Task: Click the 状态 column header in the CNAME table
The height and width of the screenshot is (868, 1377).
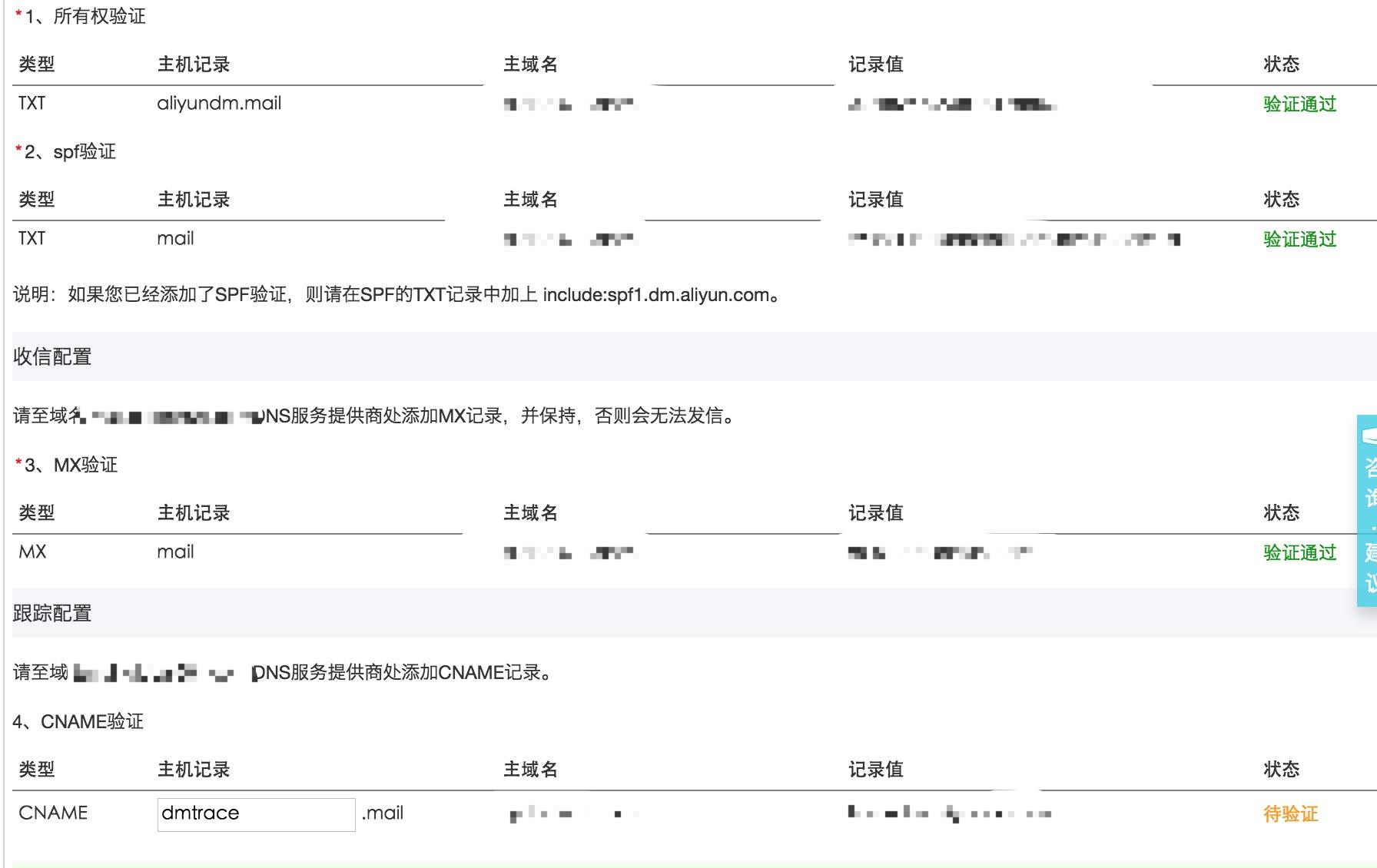Action: 1280,768
